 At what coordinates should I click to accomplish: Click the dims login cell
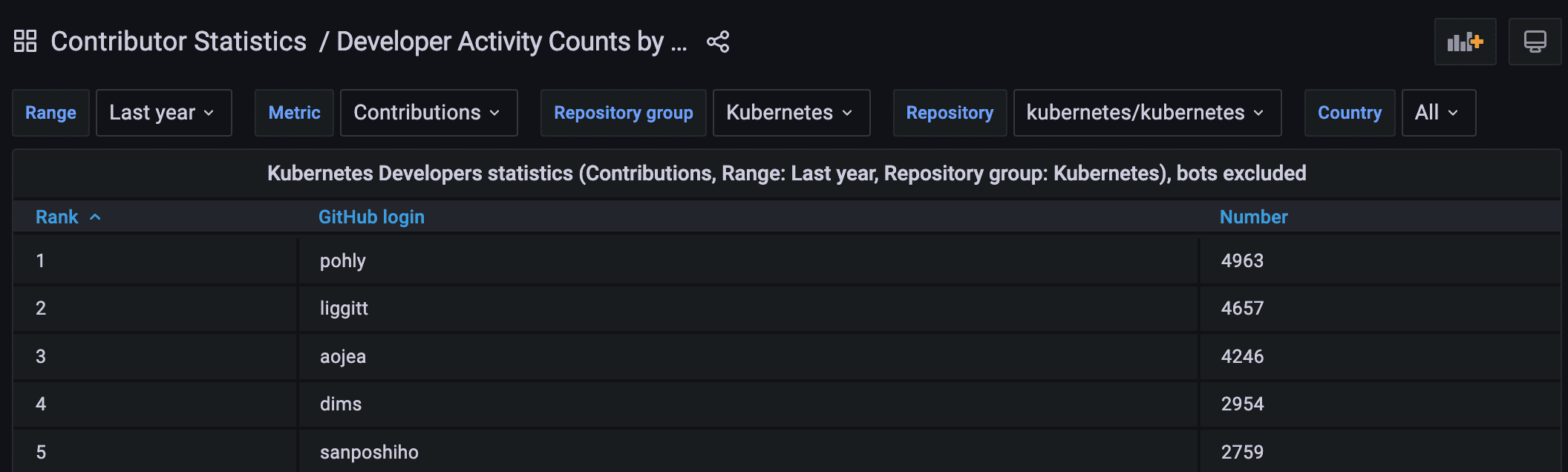point(341,404)
